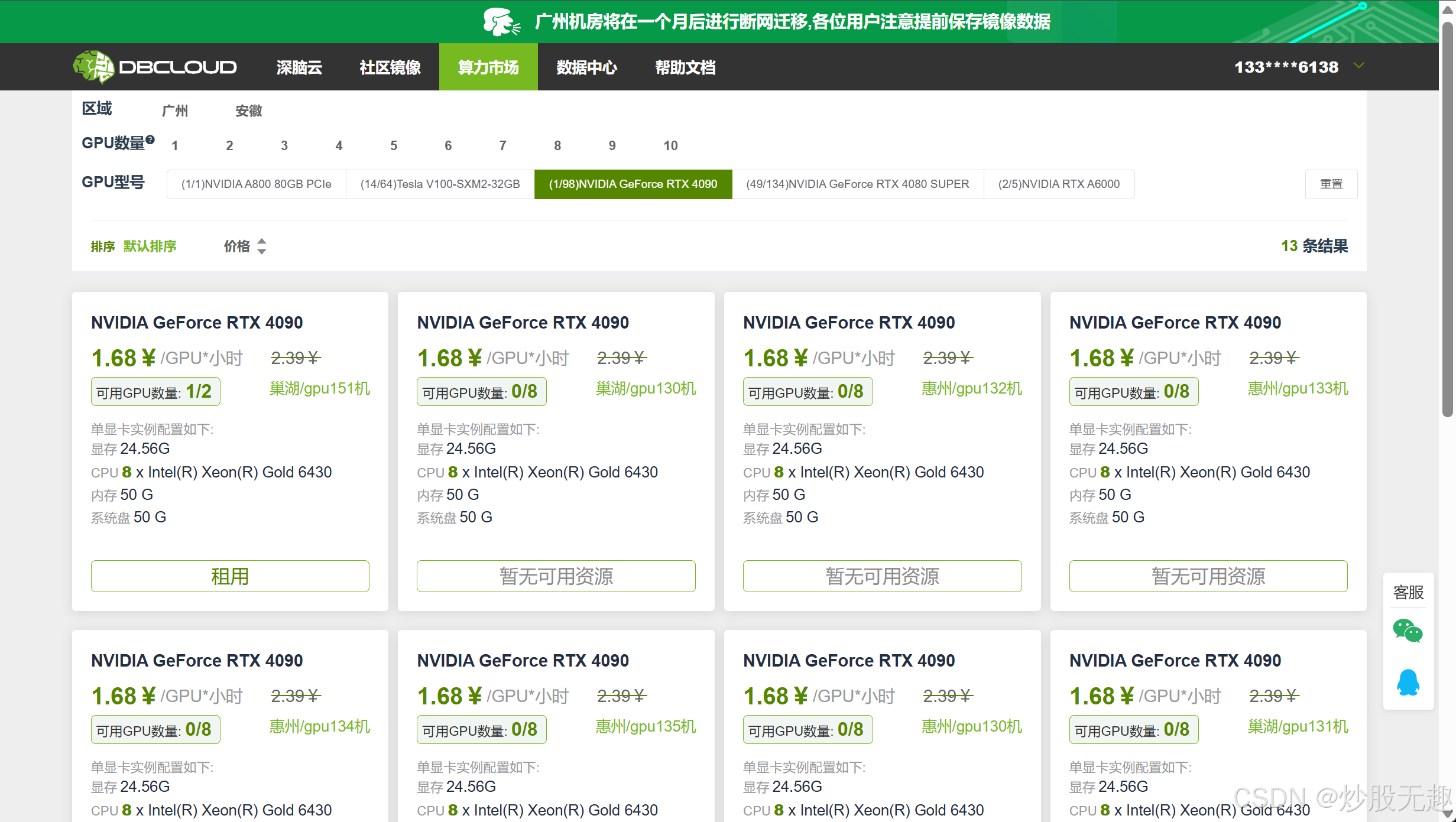Choose RTX 4080 SUPER GPU model

pyautogui.click(x=858, y=184)
